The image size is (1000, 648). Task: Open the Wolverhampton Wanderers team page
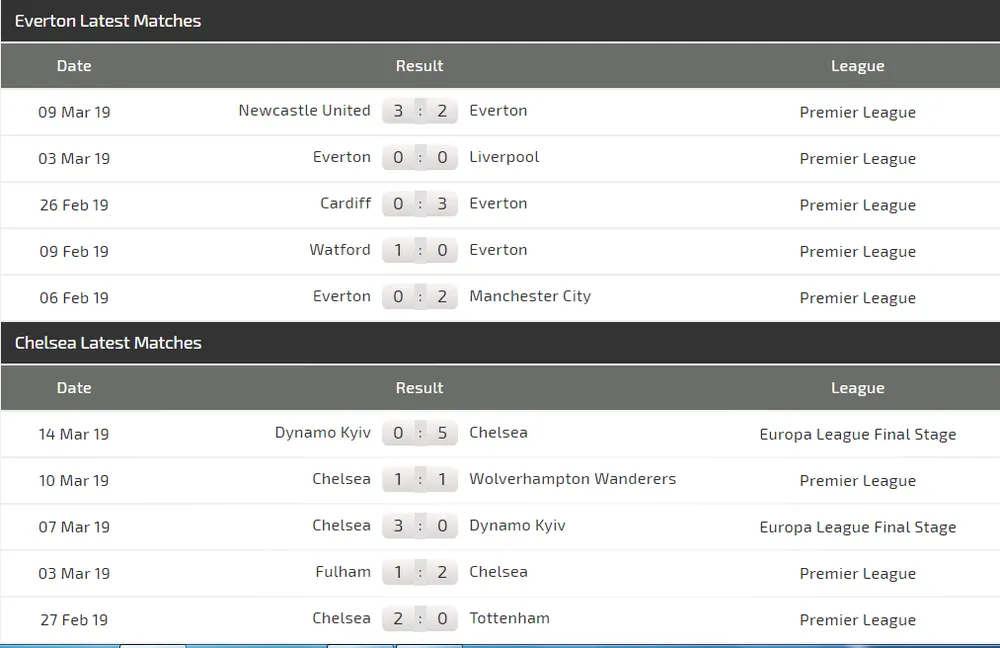pos(573,479)
